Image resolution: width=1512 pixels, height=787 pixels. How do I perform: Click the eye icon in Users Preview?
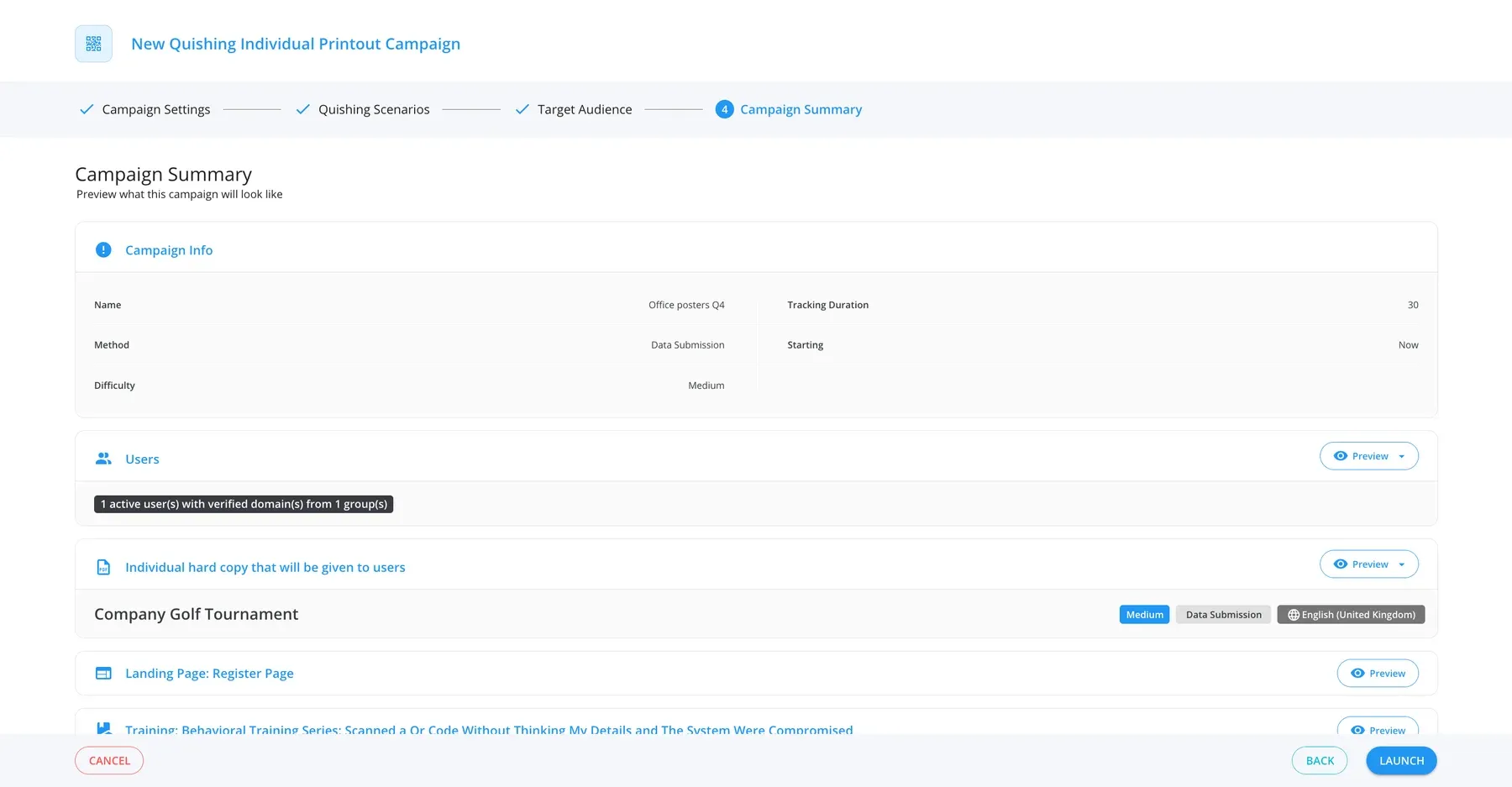tap(1341, 456)
